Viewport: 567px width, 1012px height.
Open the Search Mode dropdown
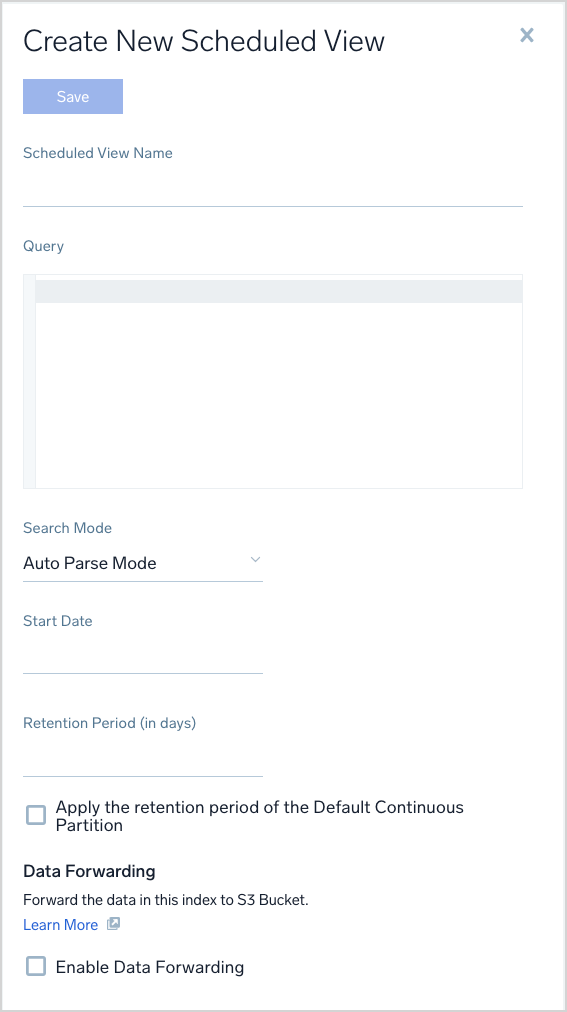[143, 563]
